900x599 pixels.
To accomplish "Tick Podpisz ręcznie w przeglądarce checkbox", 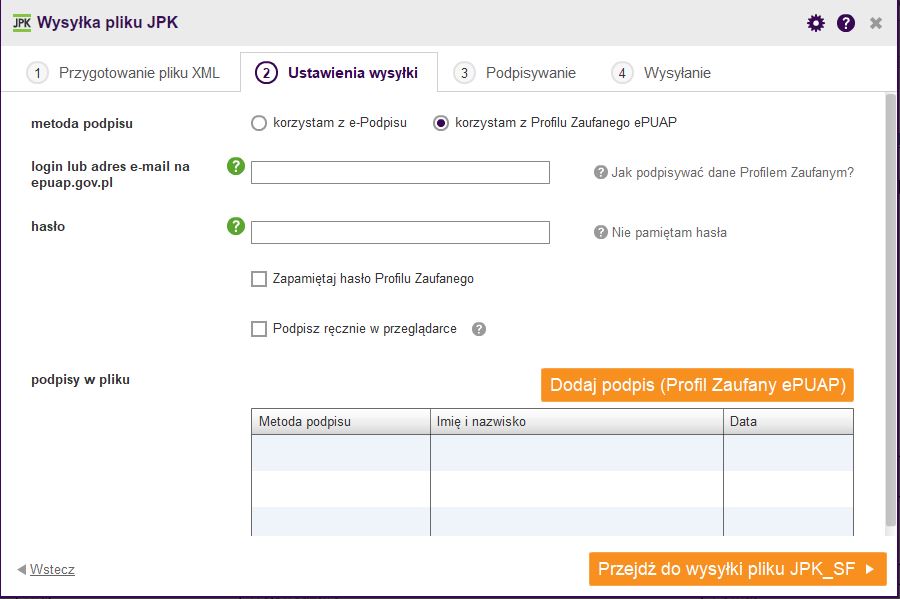I will tap(259, 329).
